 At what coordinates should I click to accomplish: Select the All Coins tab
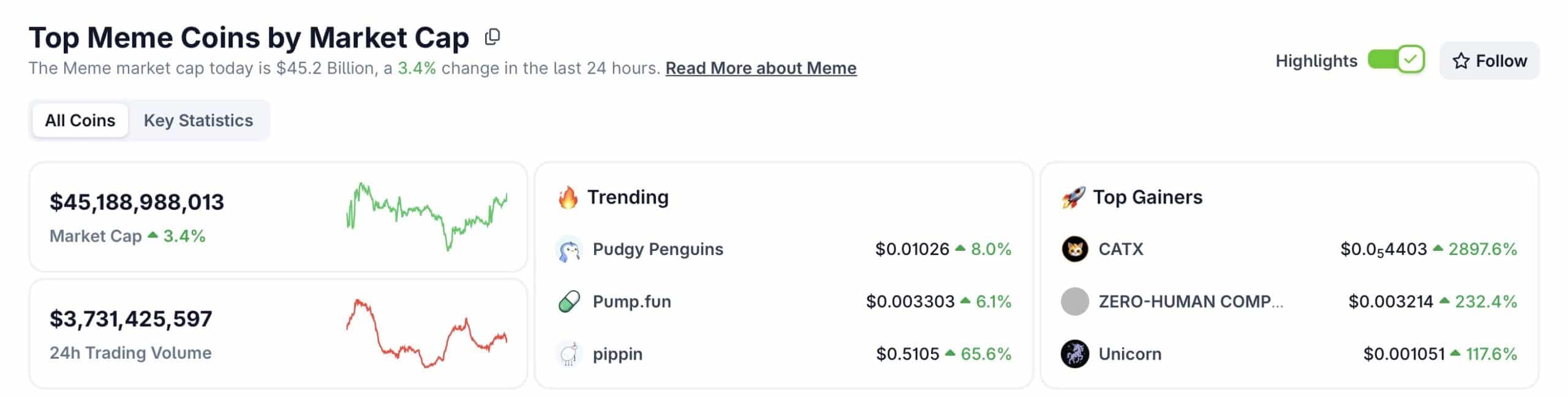[x=80, y=120]
